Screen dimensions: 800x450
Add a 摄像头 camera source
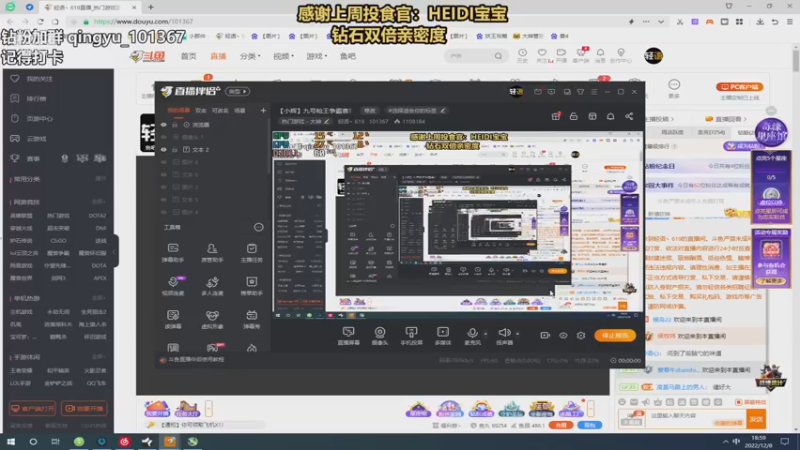380,336
